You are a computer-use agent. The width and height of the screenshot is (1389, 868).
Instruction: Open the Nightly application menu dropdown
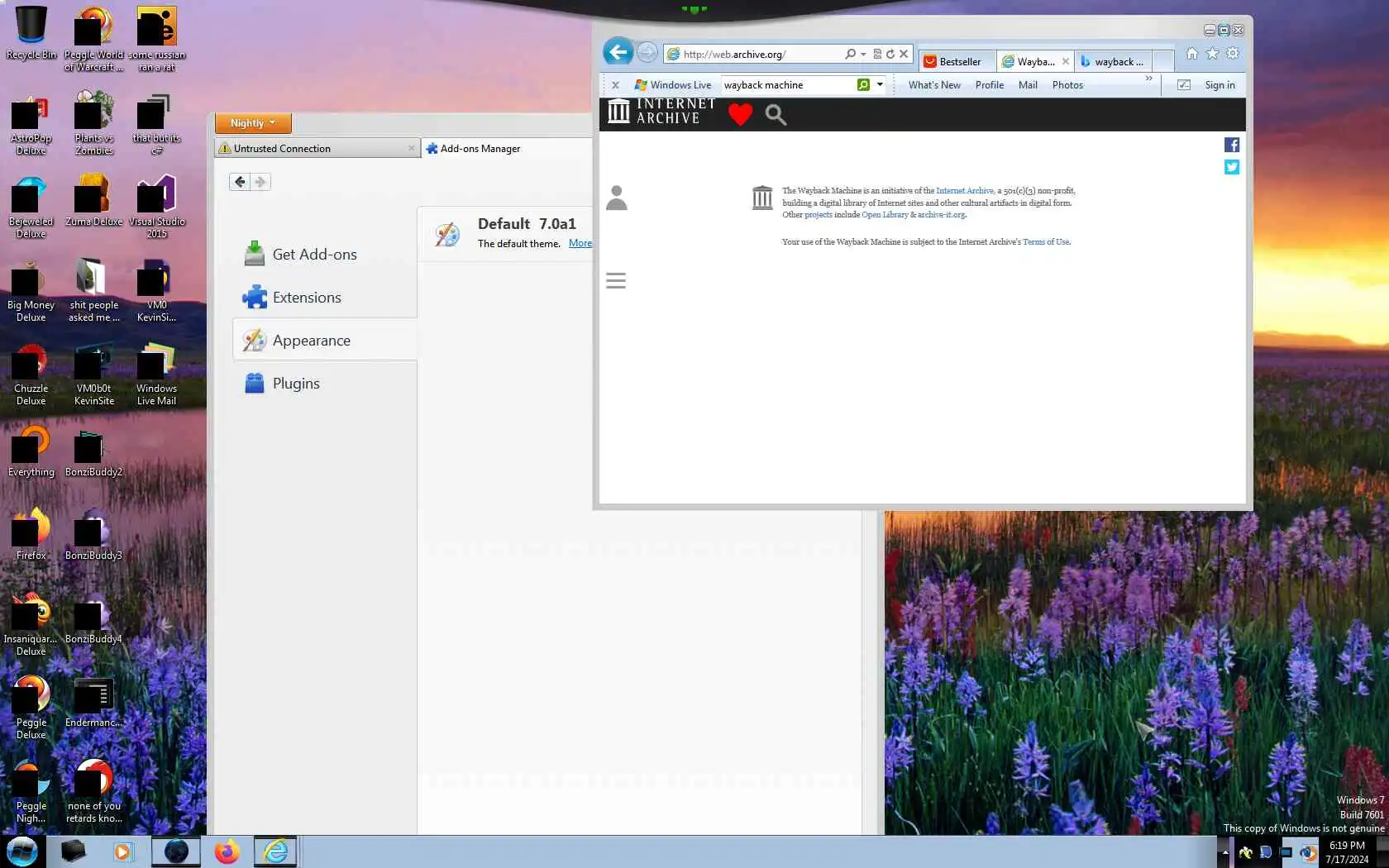tap(253, 123)
